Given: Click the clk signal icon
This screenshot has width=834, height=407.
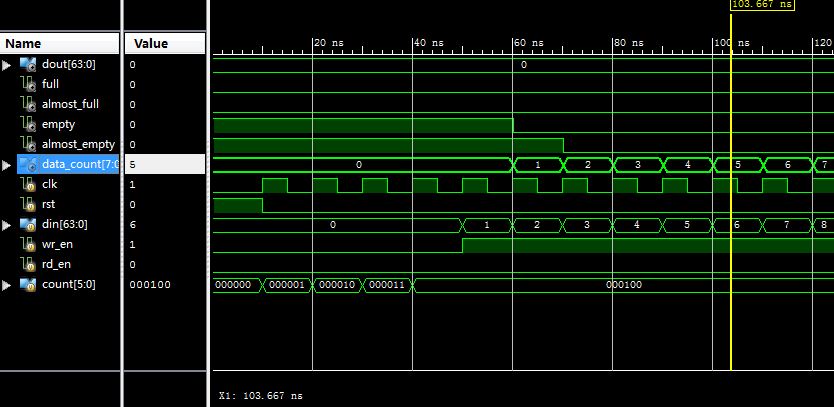Looking at the screenshot, I should (x=28, y=185).
